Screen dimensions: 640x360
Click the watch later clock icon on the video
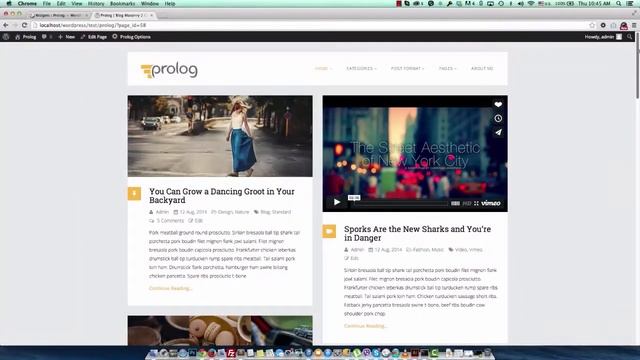498,118
